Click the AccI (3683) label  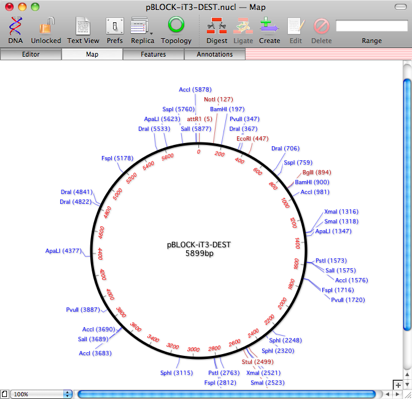click(x=95, y=353)
